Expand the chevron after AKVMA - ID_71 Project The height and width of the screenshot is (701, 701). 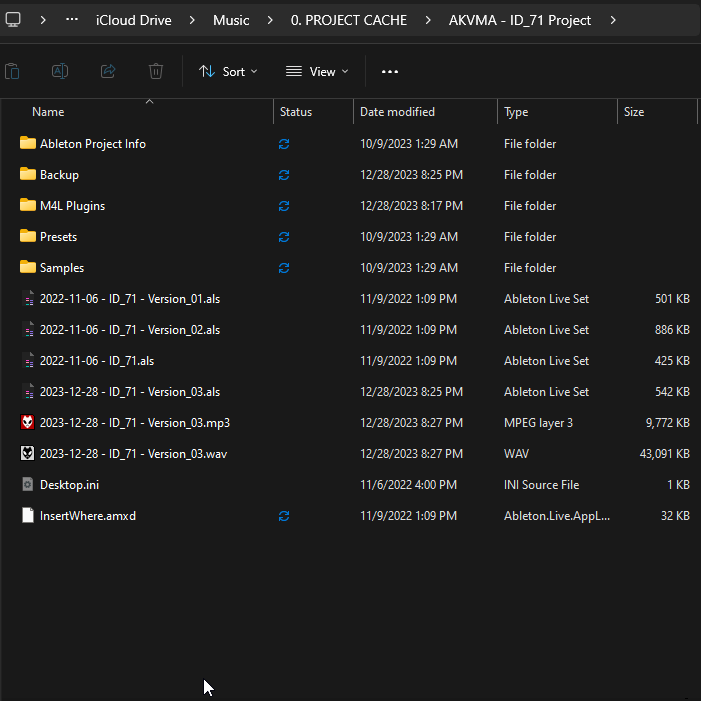(x=613, y=20)
